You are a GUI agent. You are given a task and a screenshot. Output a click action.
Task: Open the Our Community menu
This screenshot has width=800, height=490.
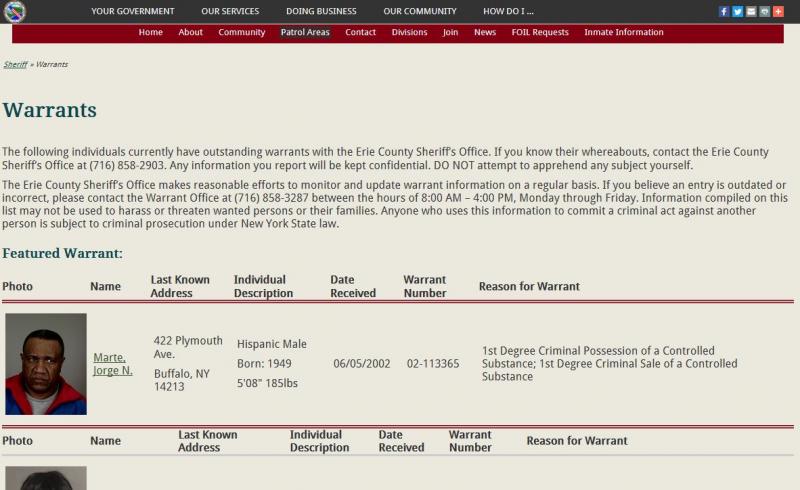(x=420, y=11)
